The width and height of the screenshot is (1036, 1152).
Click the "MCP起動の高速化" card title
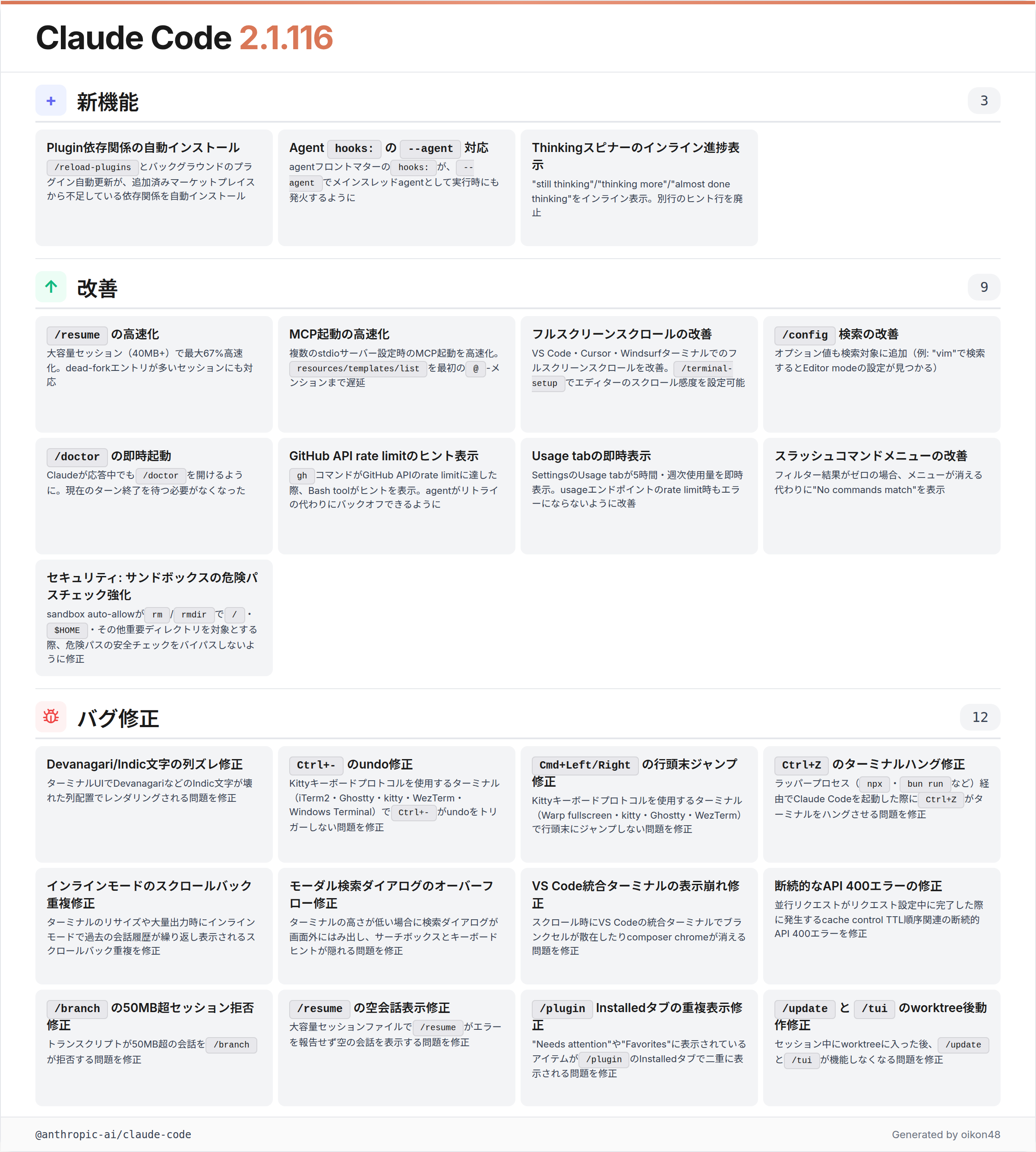click(x=339, y=334)
